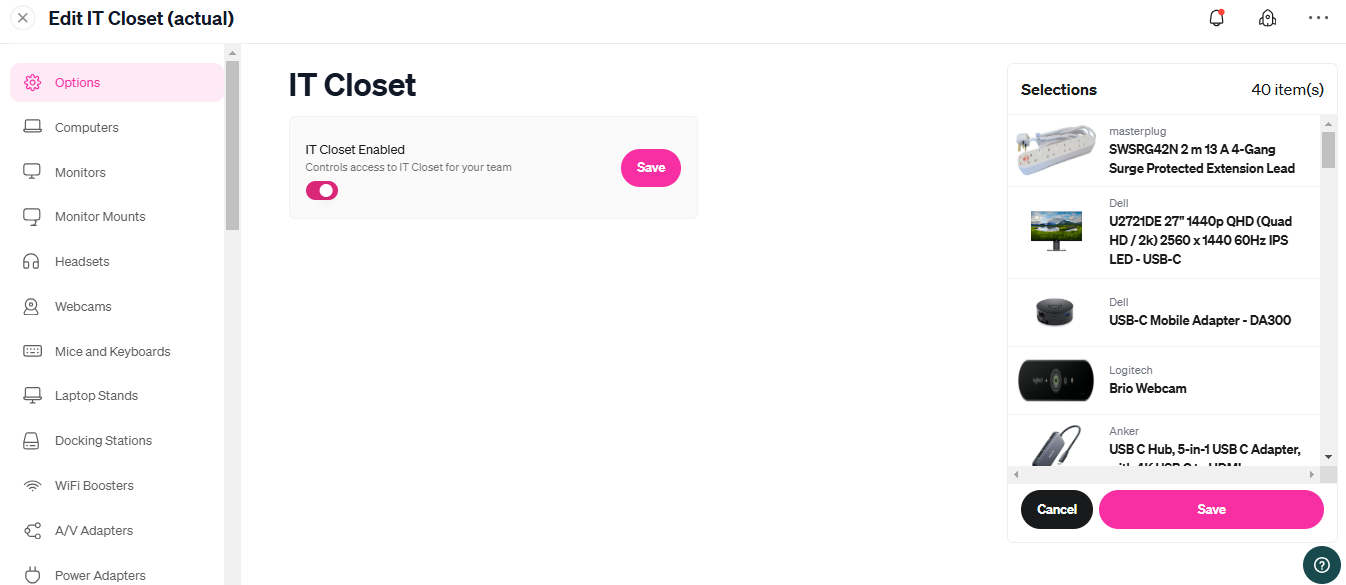This screenshot has height=585, width=1346.
Task: Toggle the Laptop Stands sidebar entry
Action: tap(97, 395)
